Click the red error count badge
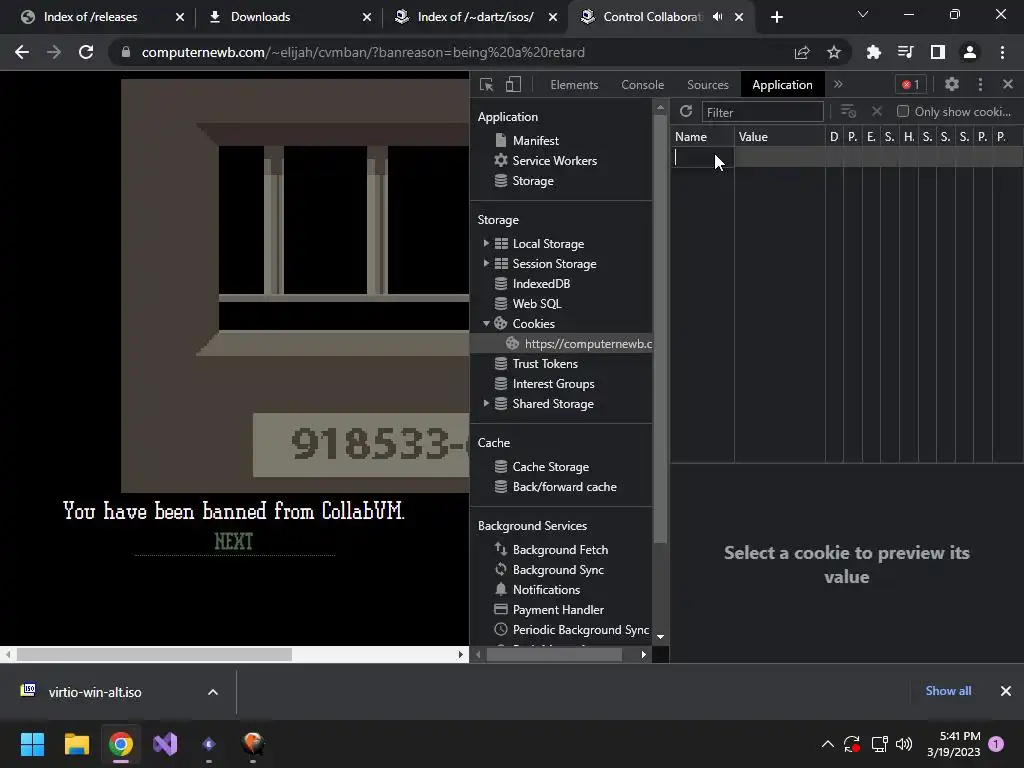The image size is (1024, 768). [x=910, y=84]
